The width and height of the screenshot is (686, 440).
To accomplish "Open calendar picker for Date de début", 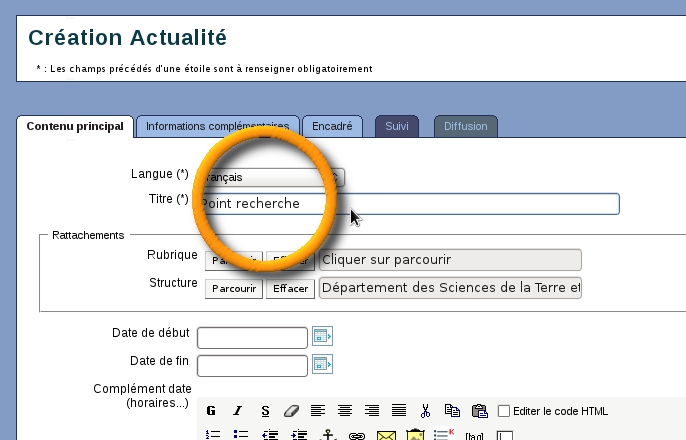I will 321,336.
